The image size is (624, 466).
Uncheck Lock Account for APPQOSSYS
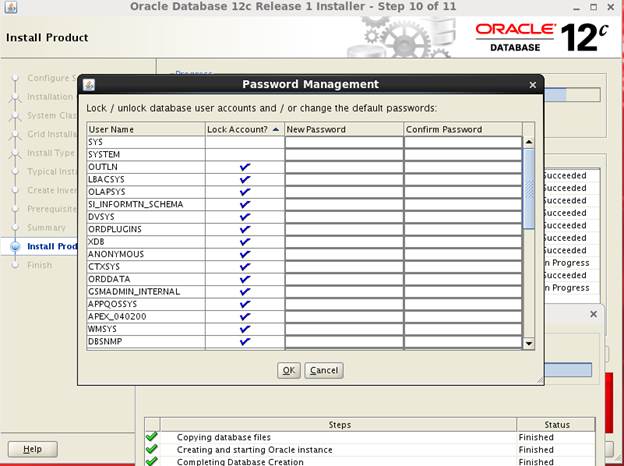[245, 304]
